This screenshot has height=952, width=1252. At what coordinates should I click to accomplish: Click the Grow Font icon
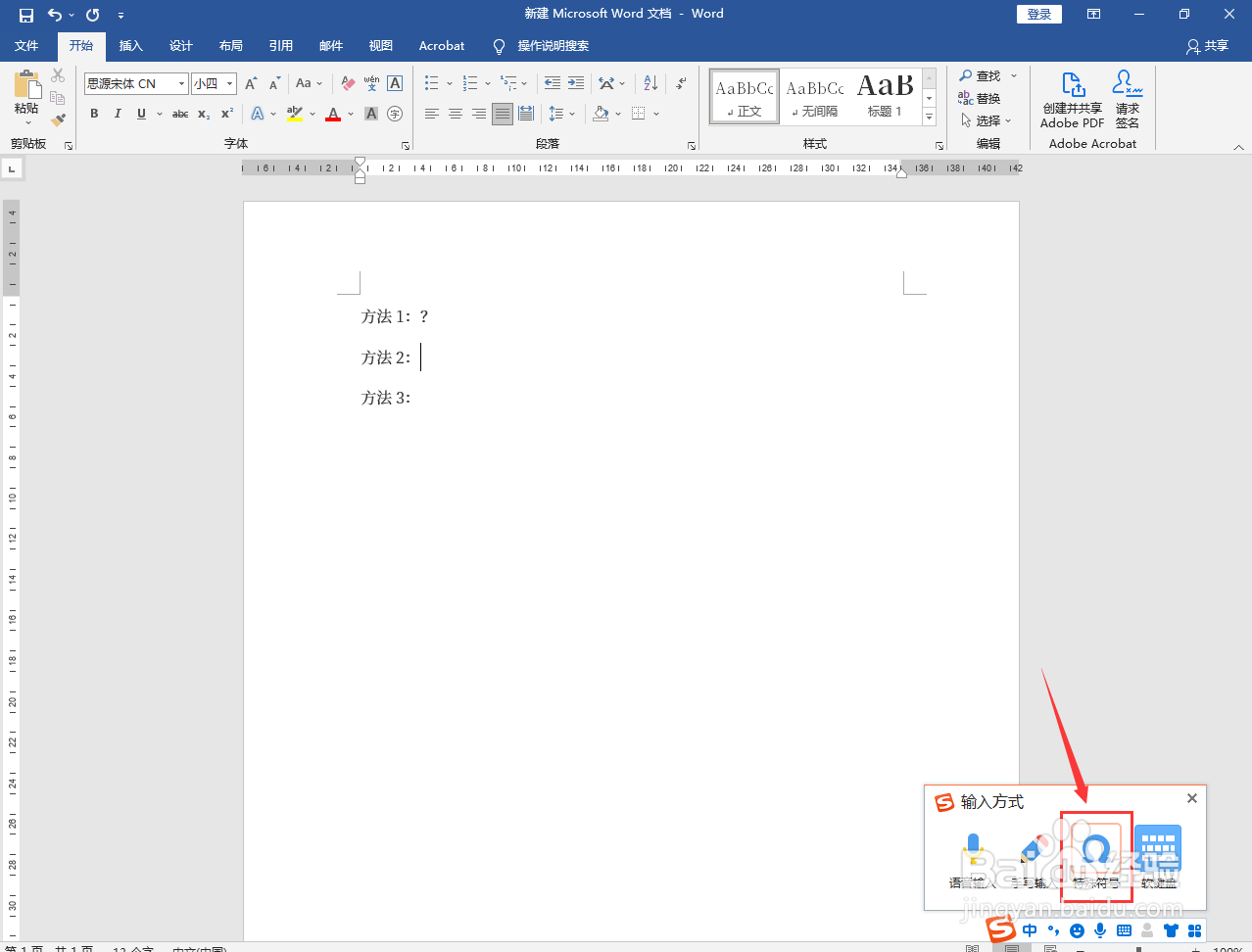coord(251,83)
